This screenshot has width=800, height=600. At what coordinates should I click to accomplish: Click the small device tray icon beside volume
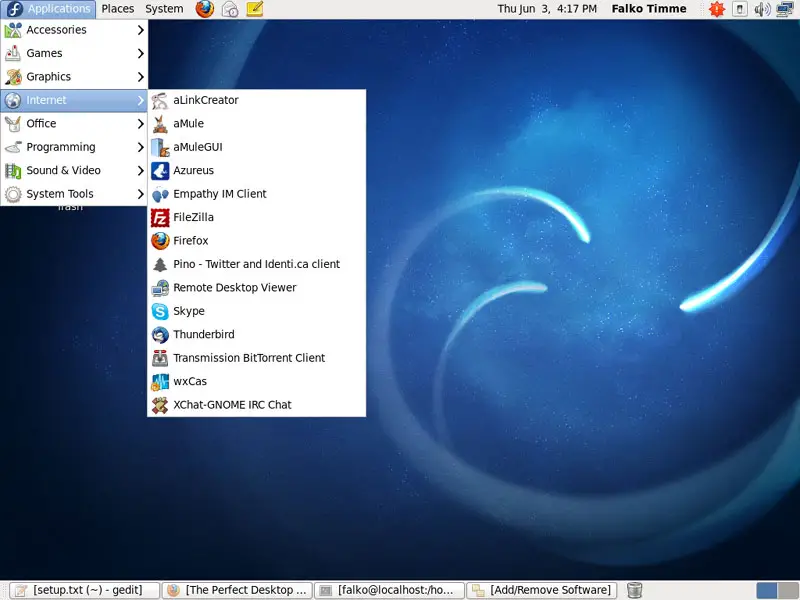[740, 9]
